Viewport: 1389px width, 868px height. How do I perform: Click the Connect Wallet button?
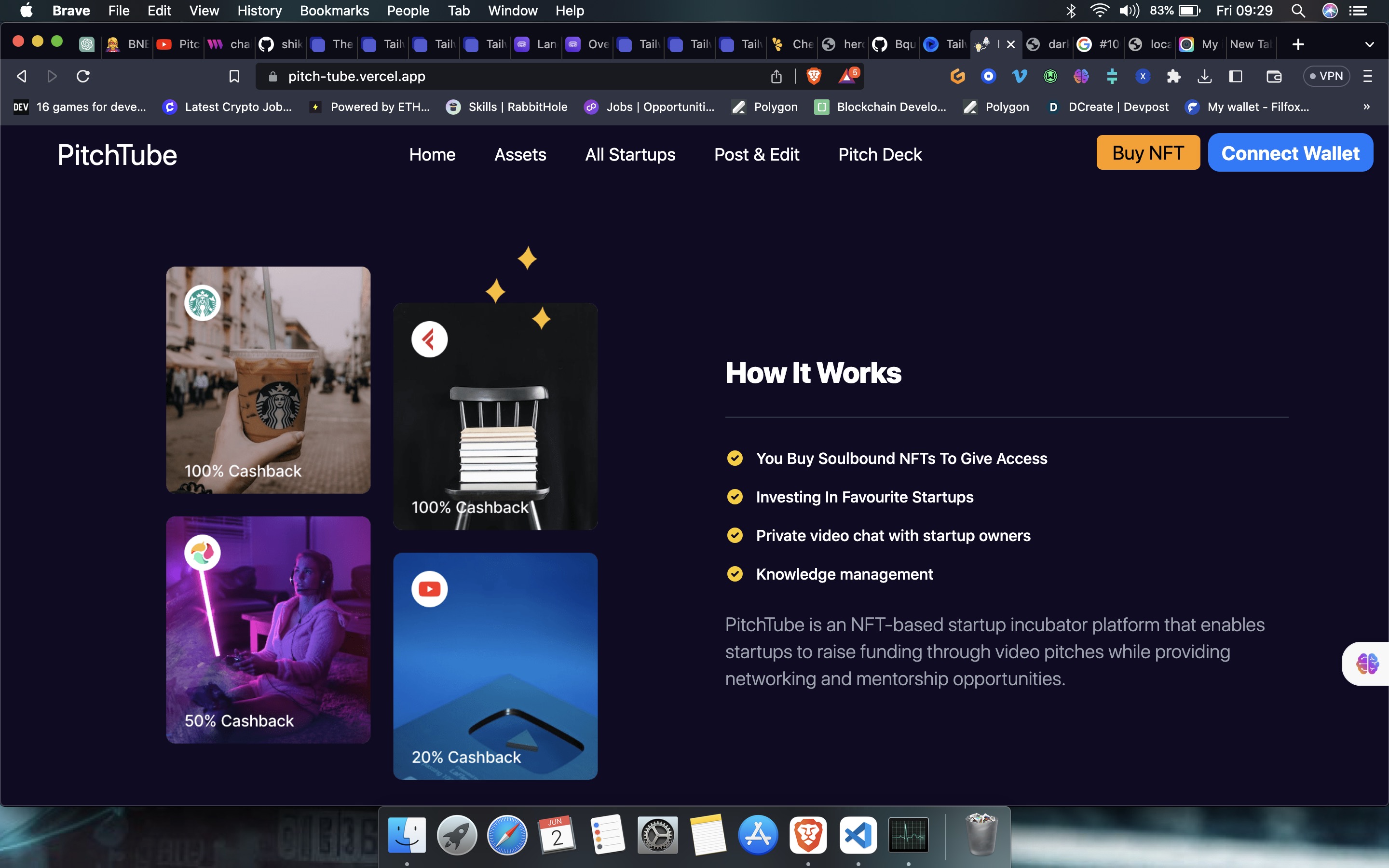(x=1290, y=153)
